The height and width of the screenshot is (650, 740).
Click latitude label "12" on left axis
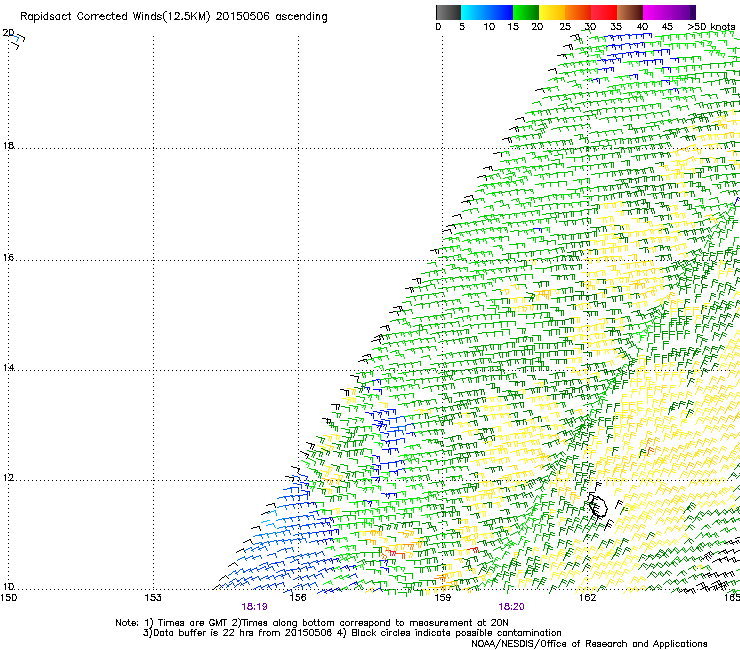click(8, 478)
